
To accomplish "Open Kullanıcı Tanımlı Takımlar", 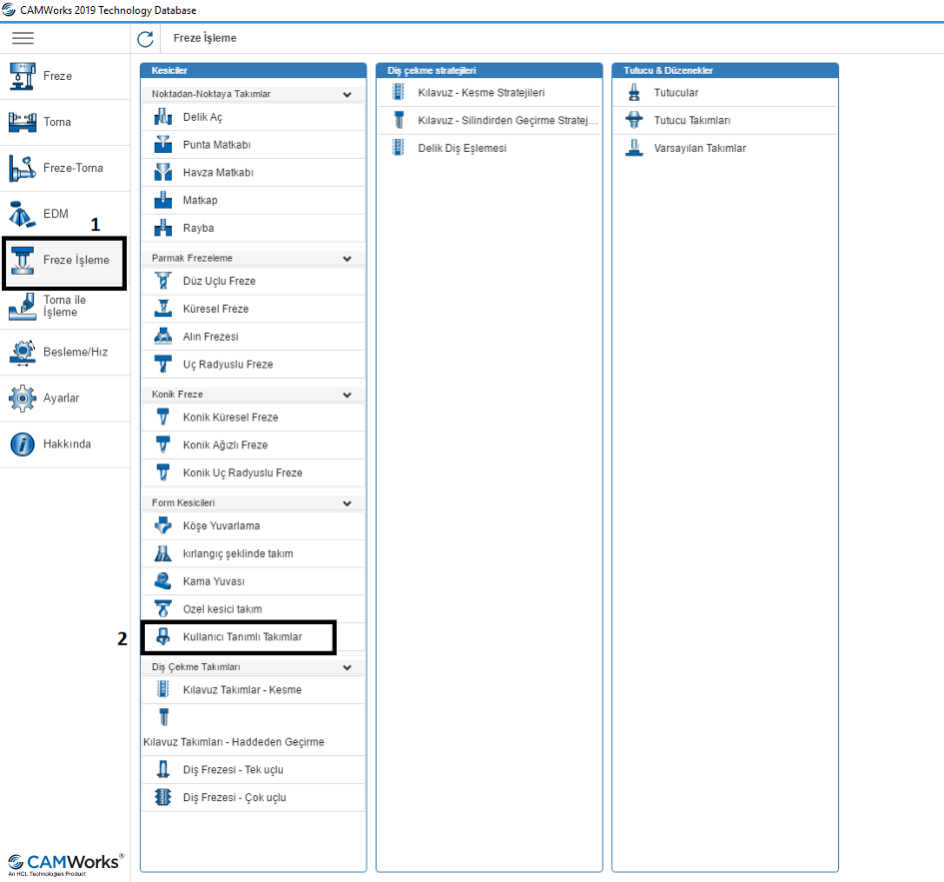I will [242, 636].
